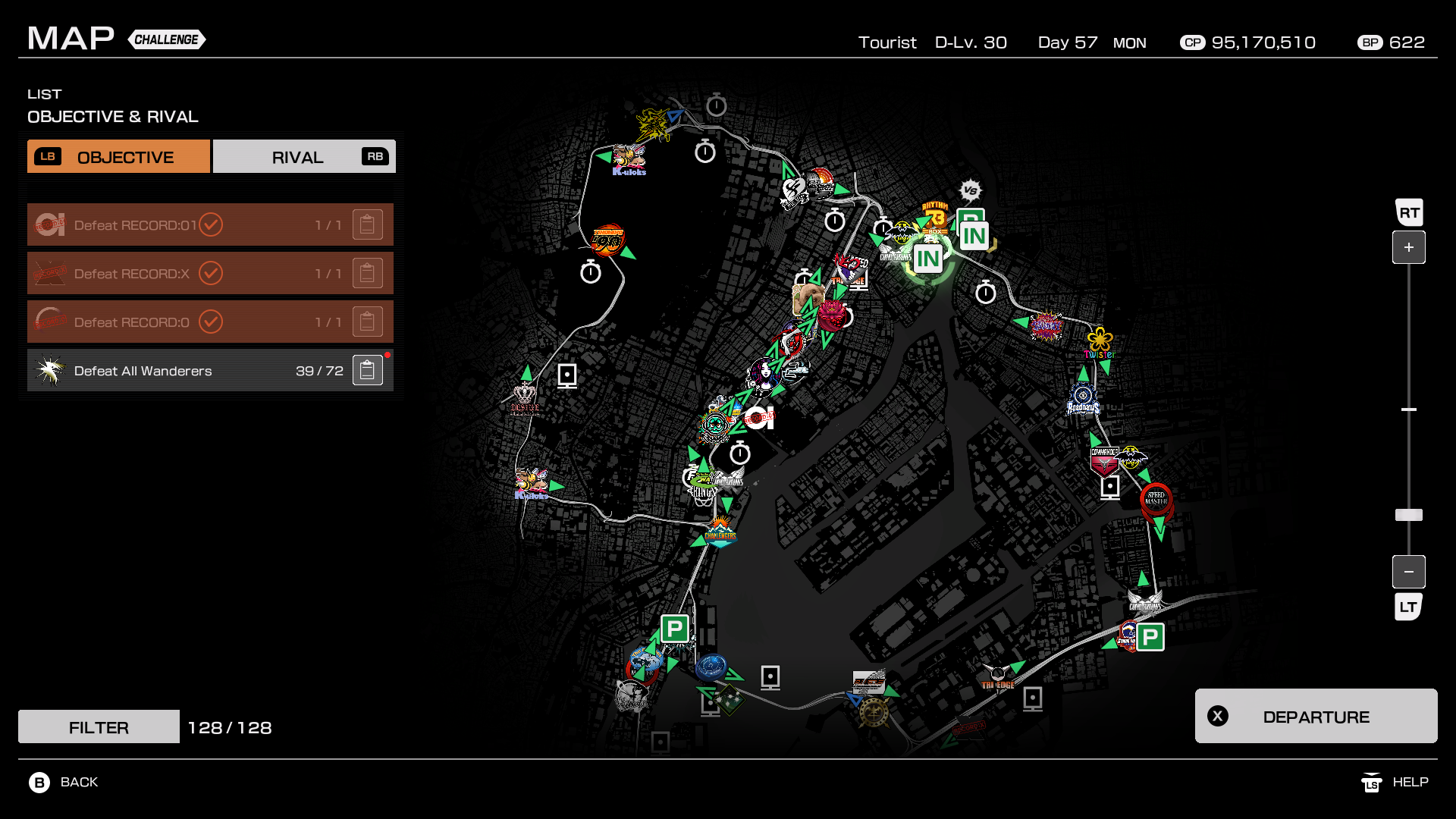Image resolution: width=1456 pixels, height=819 pixels.
Task: Switch to the RIVAL tab
Action: click(304, 157)
